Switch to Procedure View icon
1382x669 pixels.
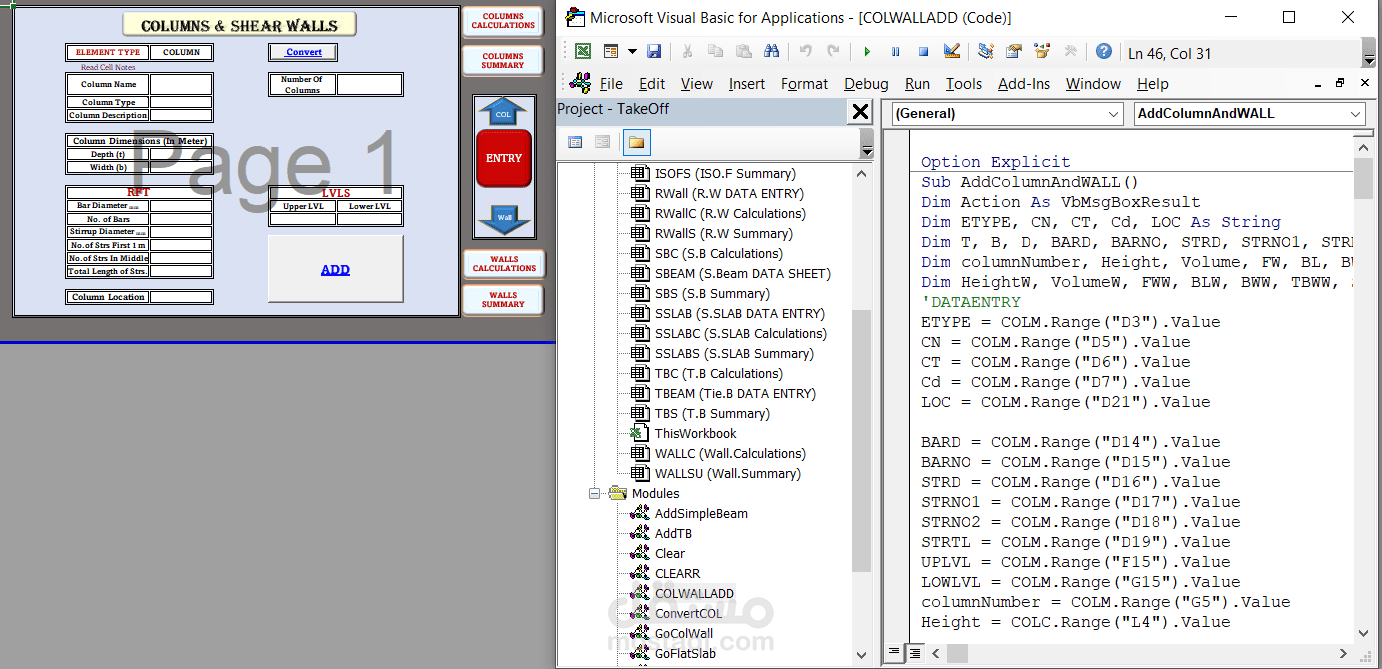pyautogui.click(x=895, y=652)
